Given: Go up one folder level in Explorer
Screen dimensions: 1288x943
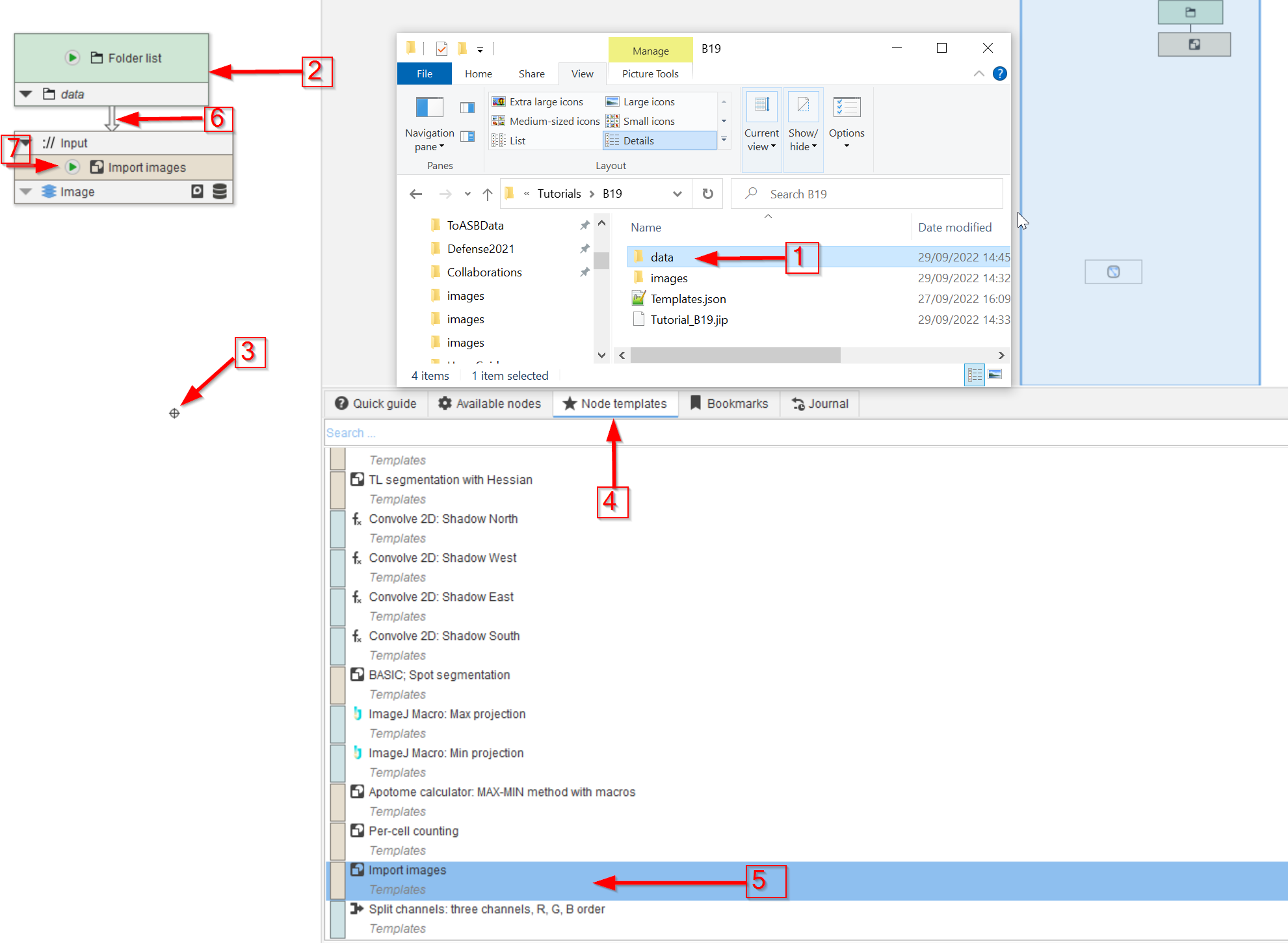Looking at the screenshot, I should pyautogui.click(x=488, y=194).
